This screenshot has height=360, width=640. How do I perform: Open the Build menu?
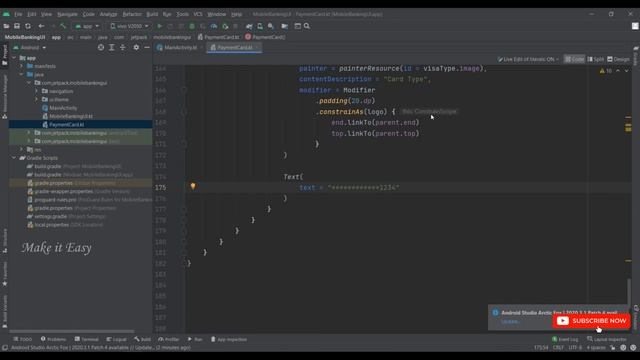pyautogui.click(x=152, y=14)
